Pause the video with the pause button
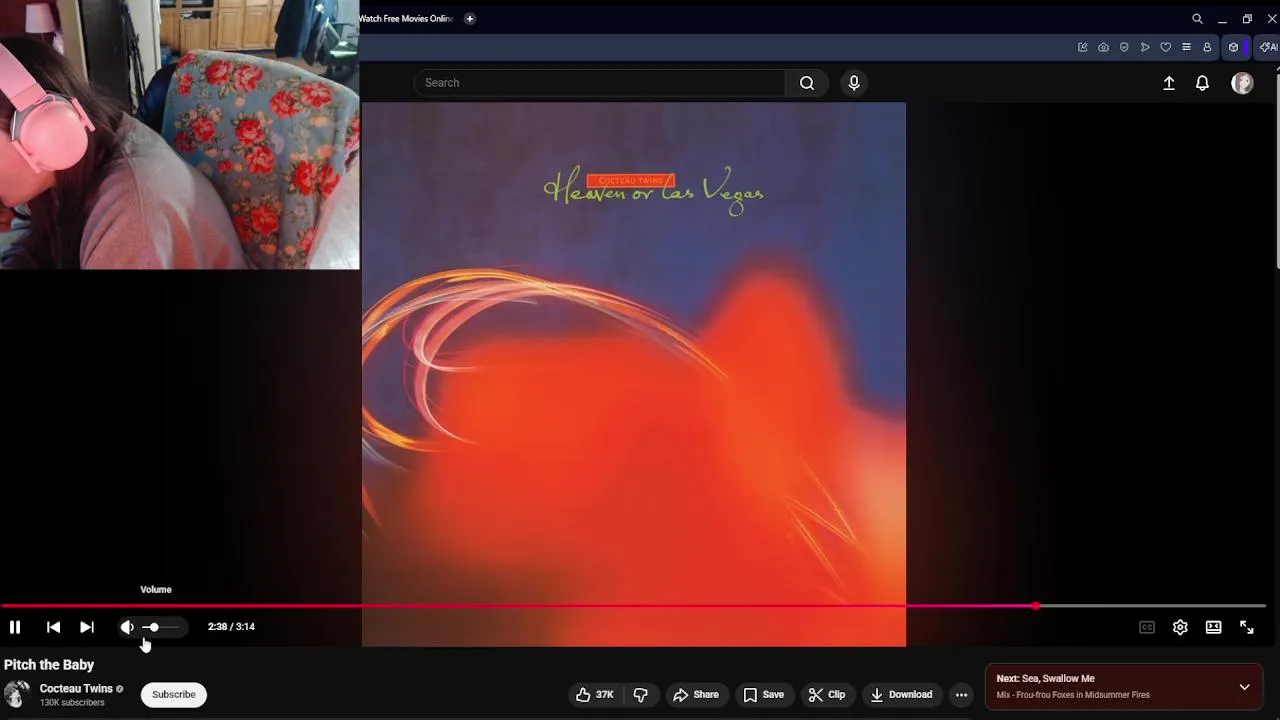This screenshot has width=1280, height=720. (15, 627)
